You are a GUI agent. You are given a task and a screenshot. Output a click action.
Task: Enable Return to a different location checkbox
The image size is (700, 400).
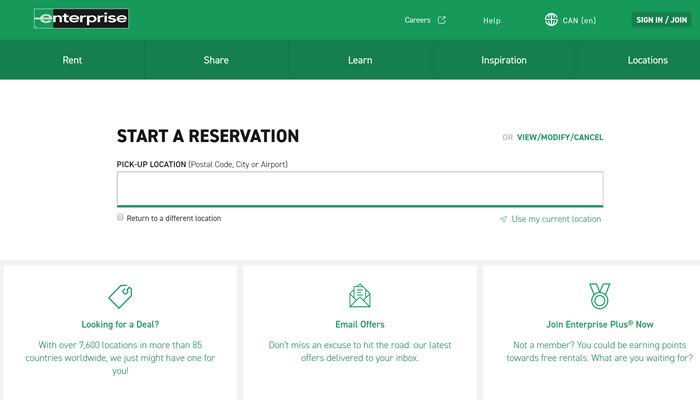click(121, 217)
